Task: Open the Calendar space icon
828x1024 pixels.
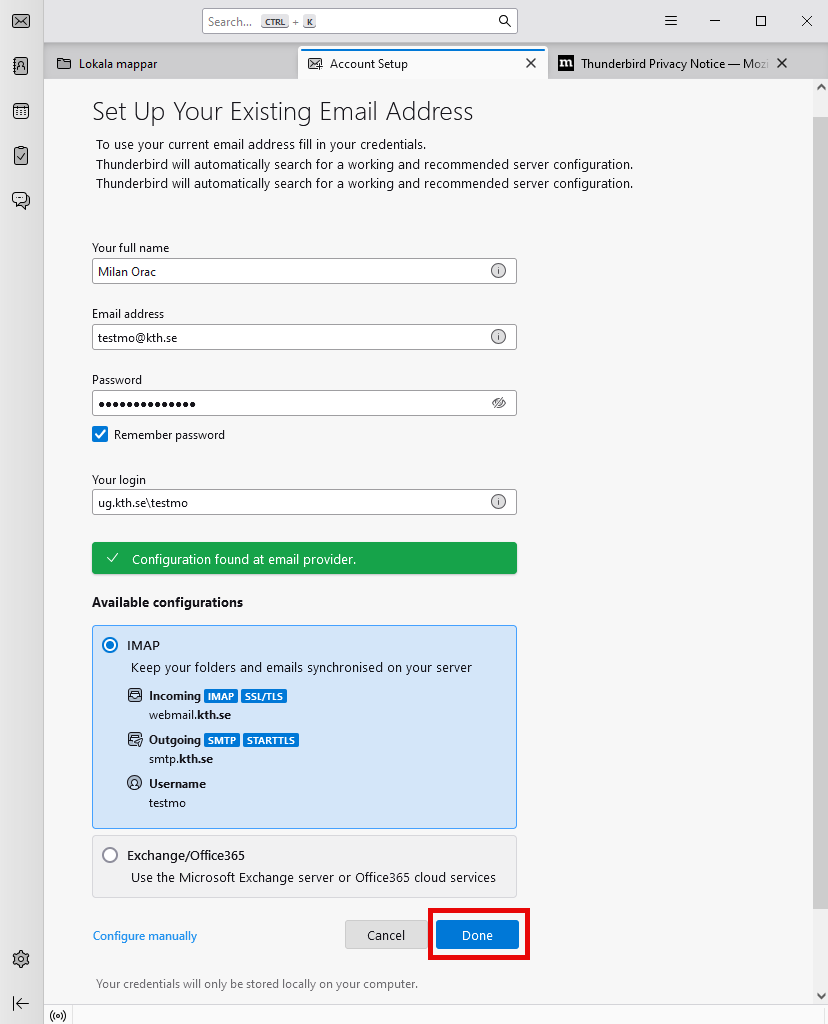Action: 21,111
